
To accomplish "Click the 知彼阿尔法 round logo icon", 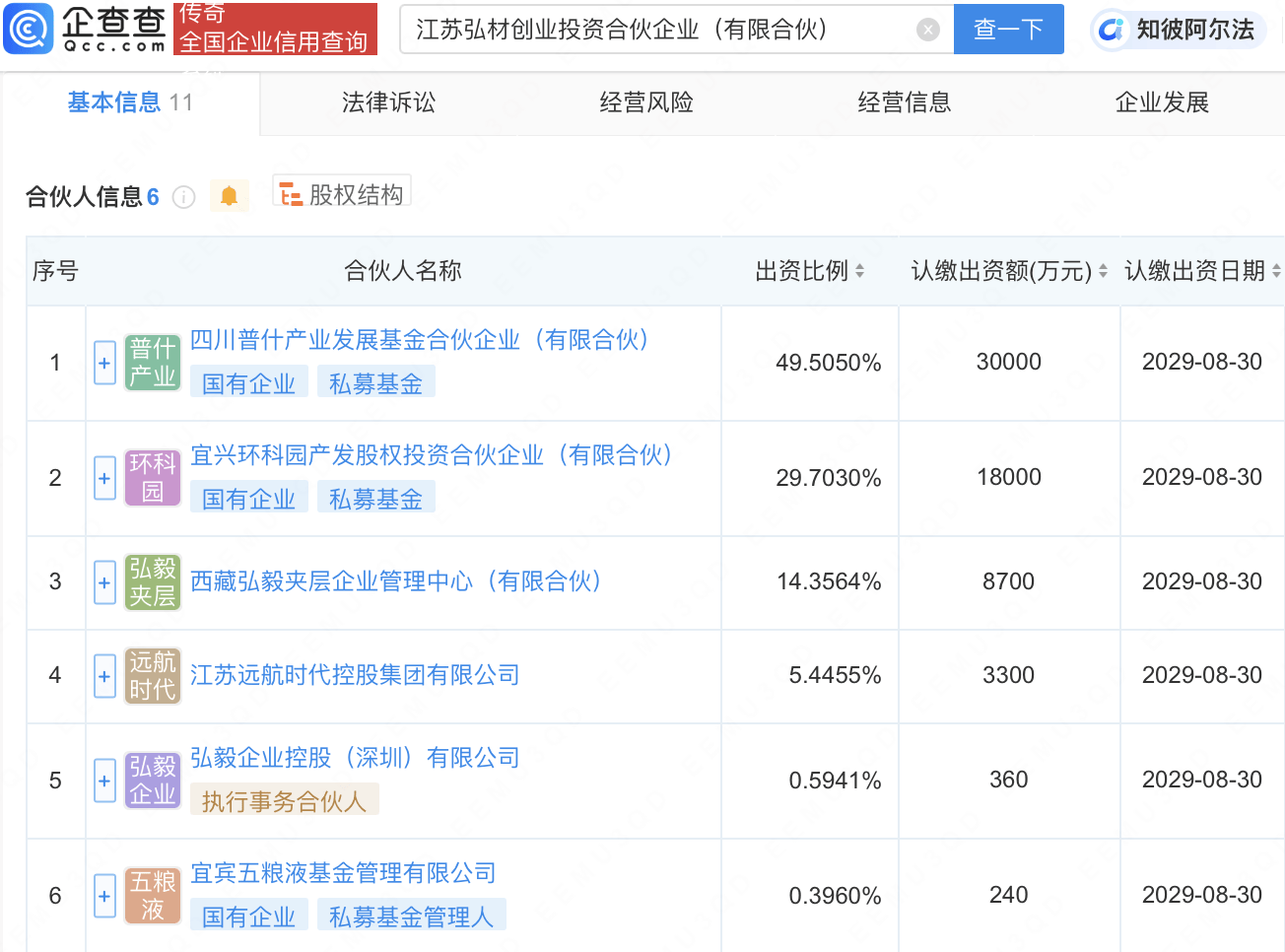I will click(x=1112, y=30).
